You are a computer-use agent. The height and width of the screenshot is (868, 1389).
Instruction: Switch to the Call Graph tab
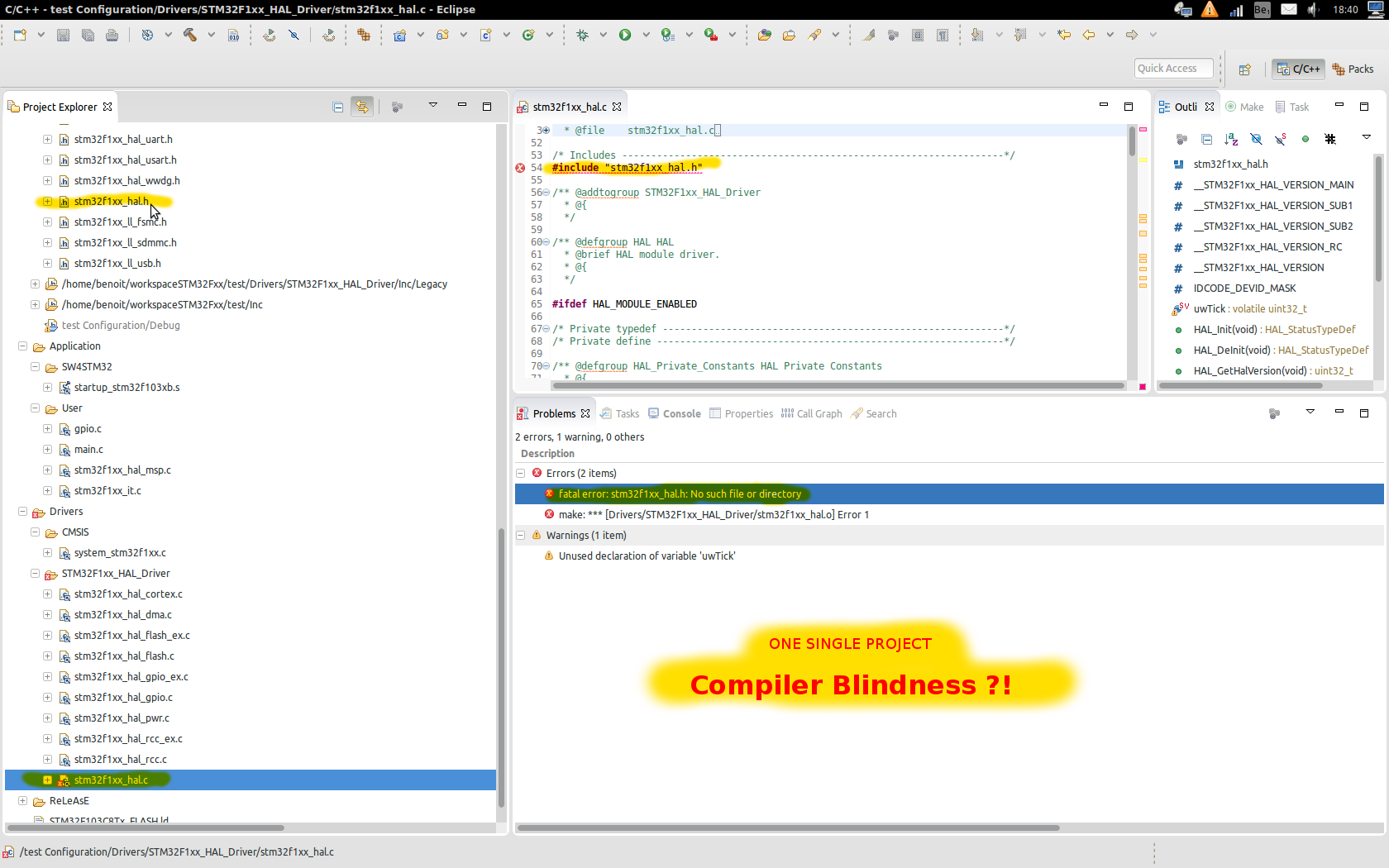(x=811, y=414)
